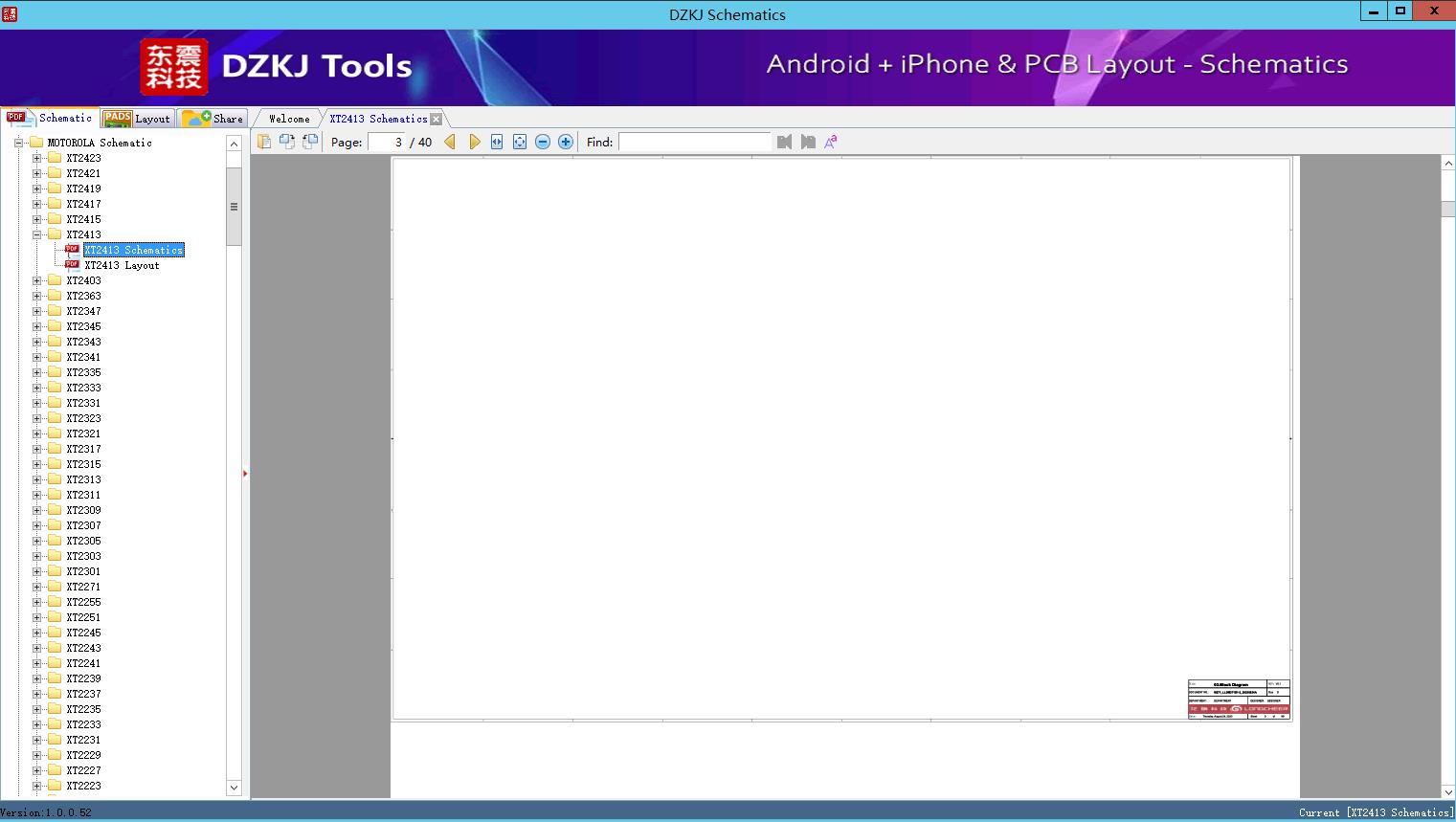The image size is (1456, 822).
Task: Select the XT2229 tree item
Action: click(x=83, y=755)
